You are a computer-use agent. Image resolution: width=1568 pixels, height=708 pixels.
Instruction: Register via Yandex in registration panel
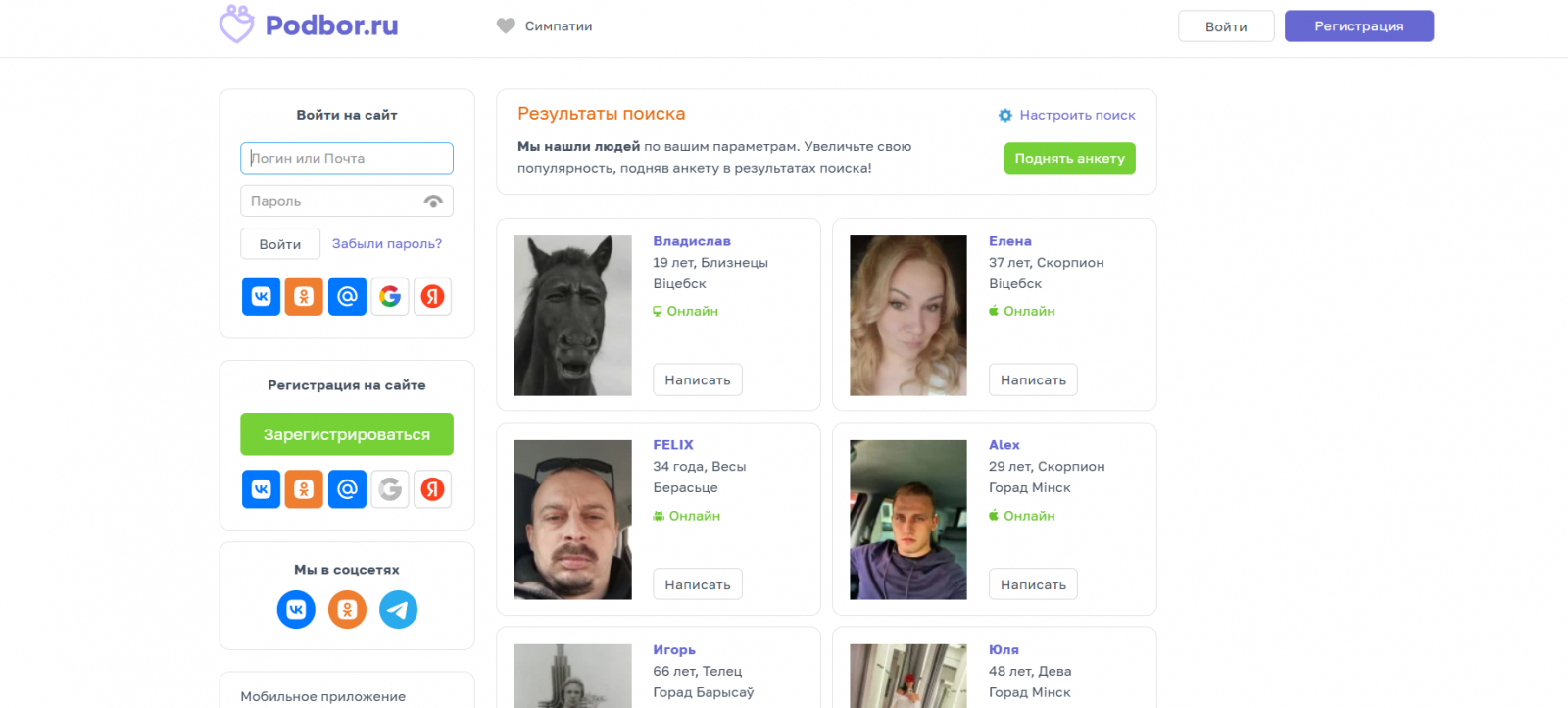tap(433, 488)
